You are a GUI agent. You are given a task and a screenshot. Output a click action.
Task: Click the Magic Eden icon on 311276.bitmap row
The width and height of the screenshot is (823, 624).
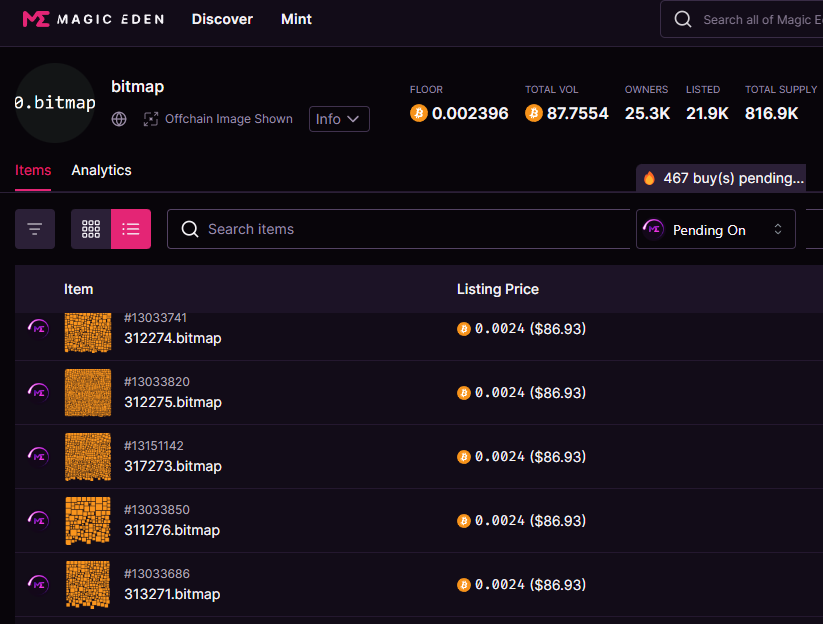coord(38,521)
